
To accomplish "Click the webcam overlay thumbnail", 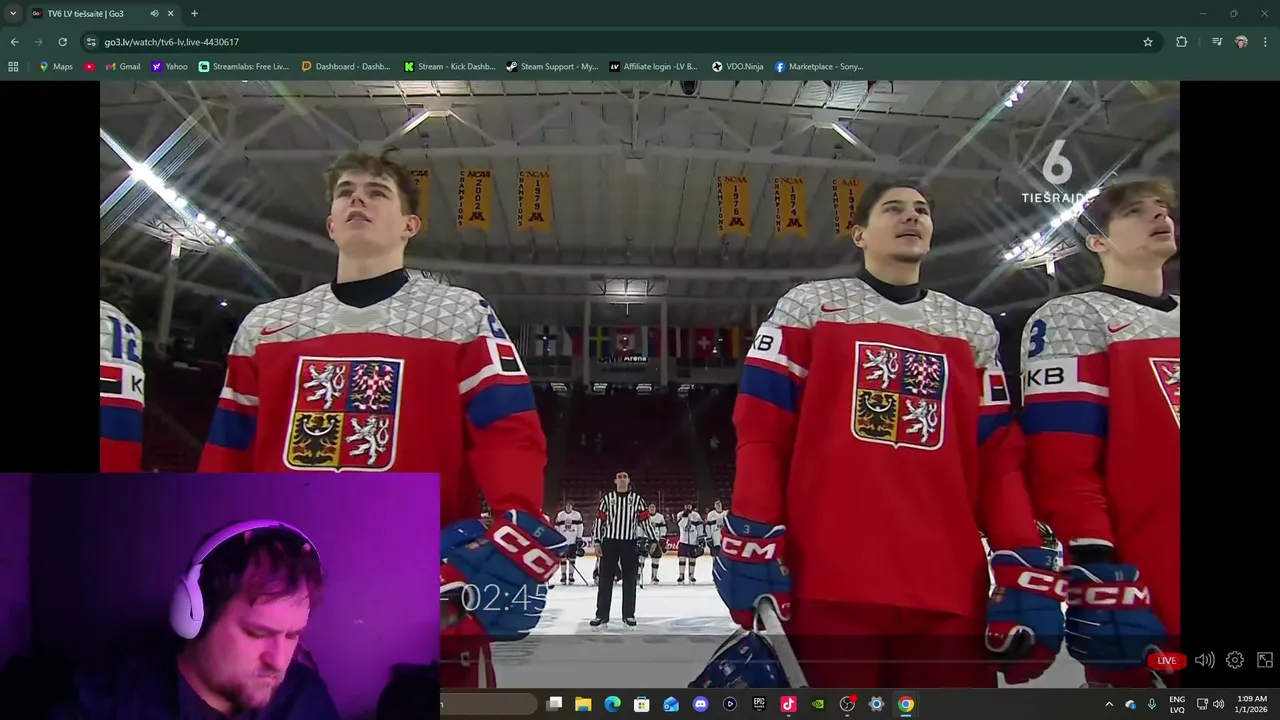I will tap(220, 596).
